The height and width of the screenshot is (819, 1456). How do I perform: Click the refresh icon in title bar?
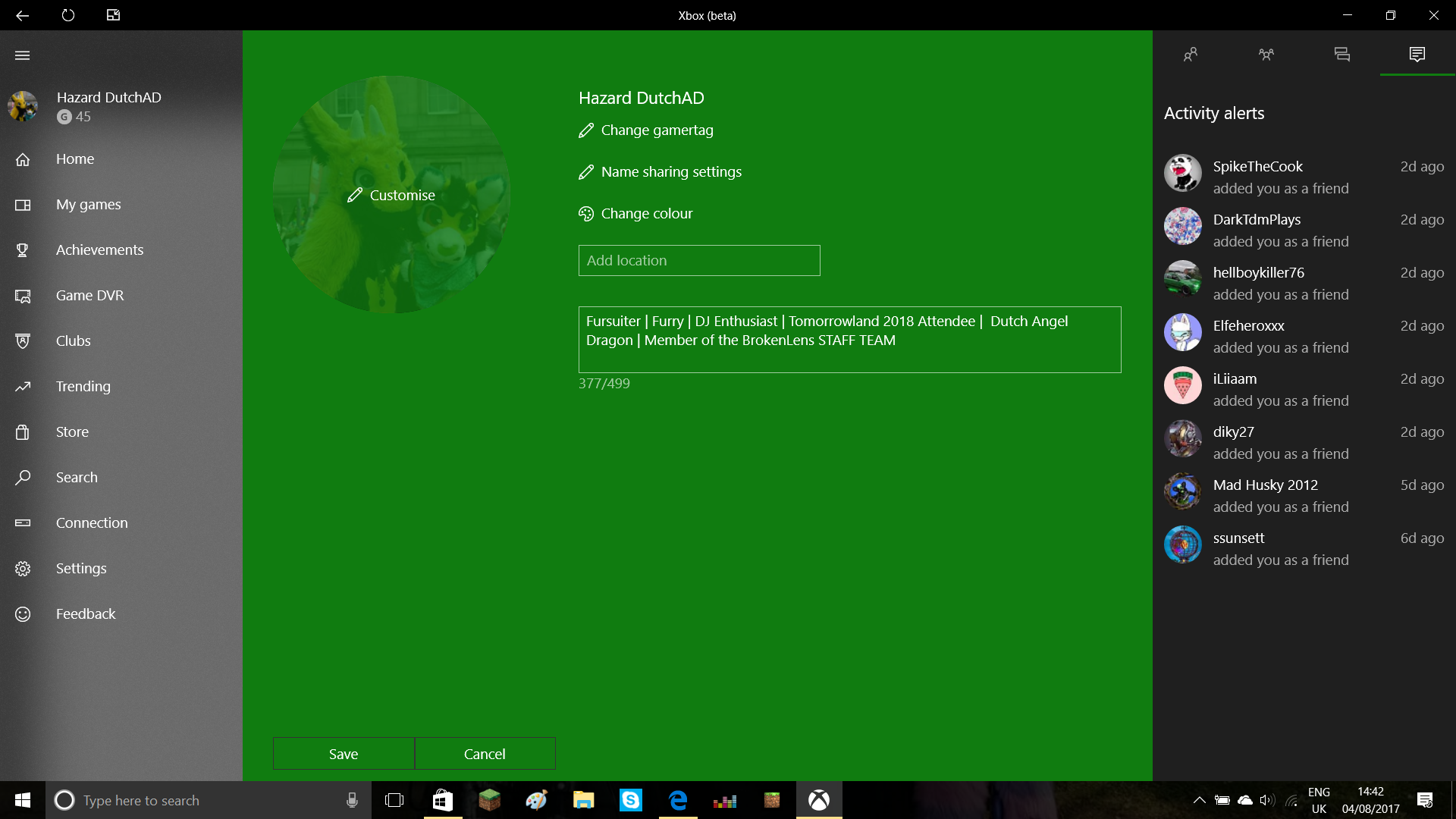68,15
